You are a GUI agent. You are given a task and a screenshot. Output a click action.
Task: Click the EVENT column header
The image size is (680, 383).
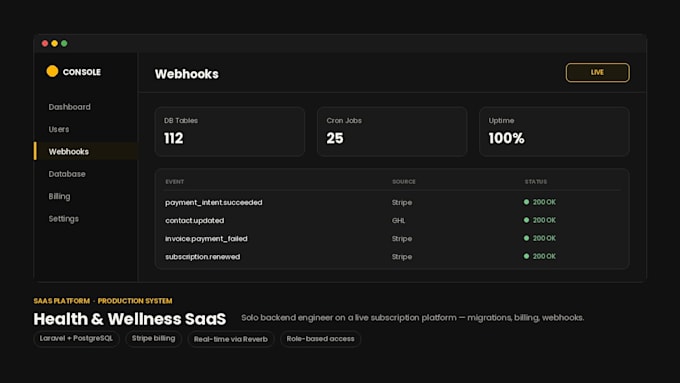(174, 182)
